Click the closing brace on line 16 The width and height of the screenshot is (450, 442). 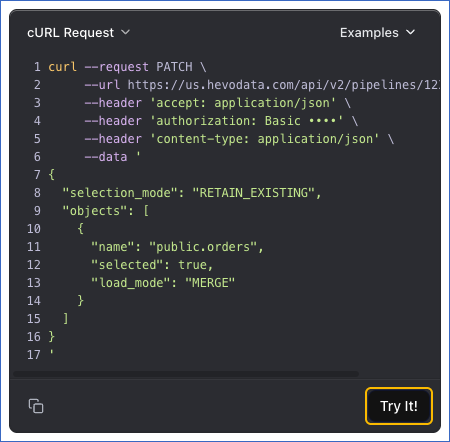pyautogui.click(x=51, y=337)
